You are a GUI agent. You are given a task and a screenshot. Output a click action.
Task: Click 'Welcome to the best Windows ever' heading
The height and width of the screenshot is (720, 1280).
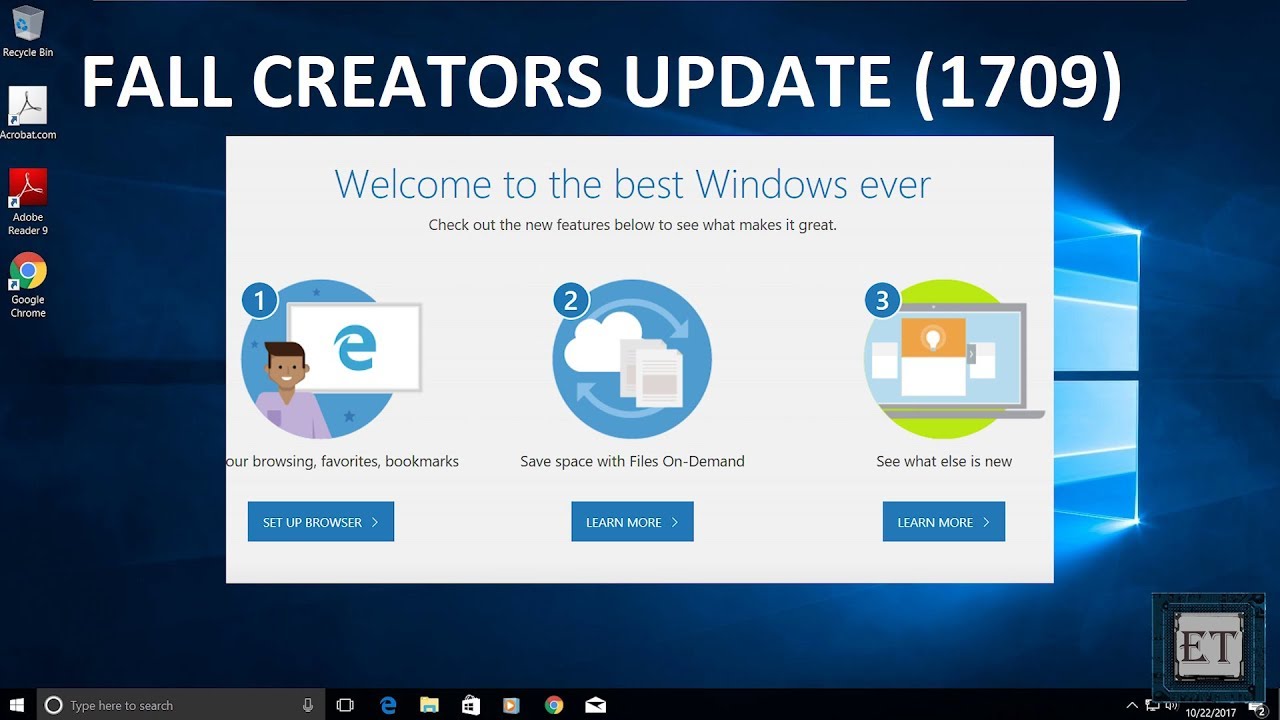(632, 184)
